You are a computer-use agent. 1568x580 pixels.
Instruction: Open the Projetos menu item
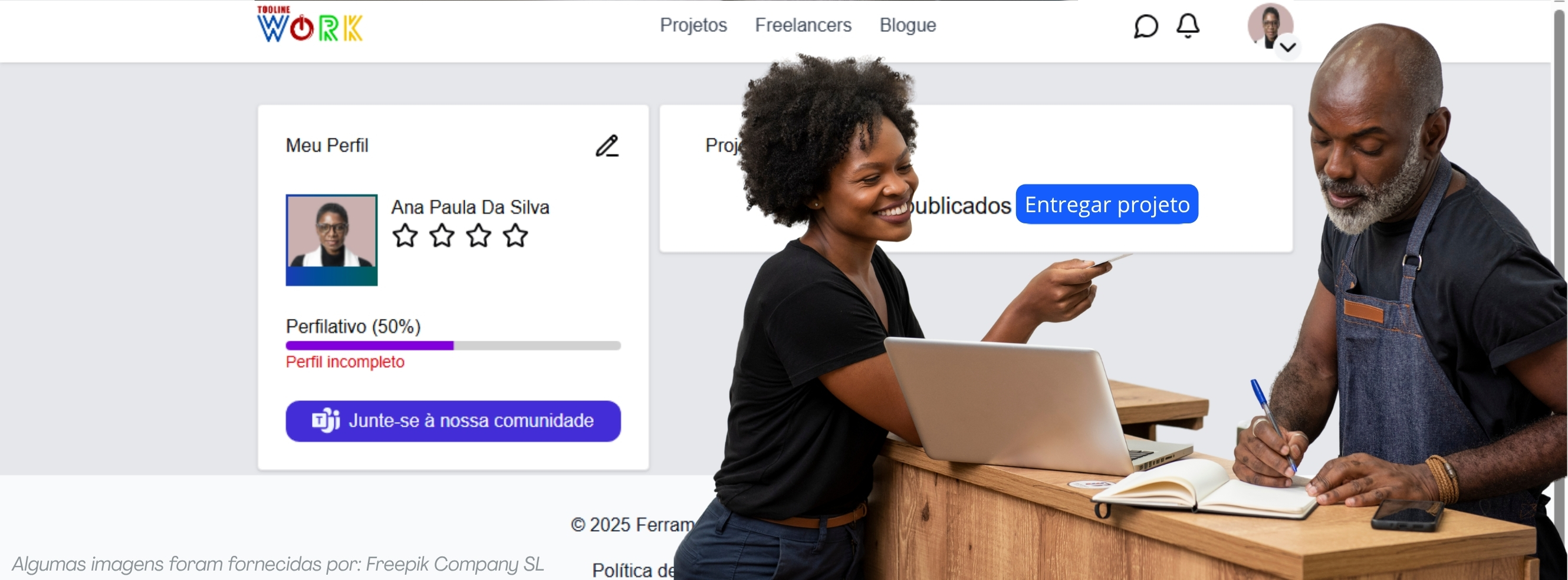click(x=693, y=25)
